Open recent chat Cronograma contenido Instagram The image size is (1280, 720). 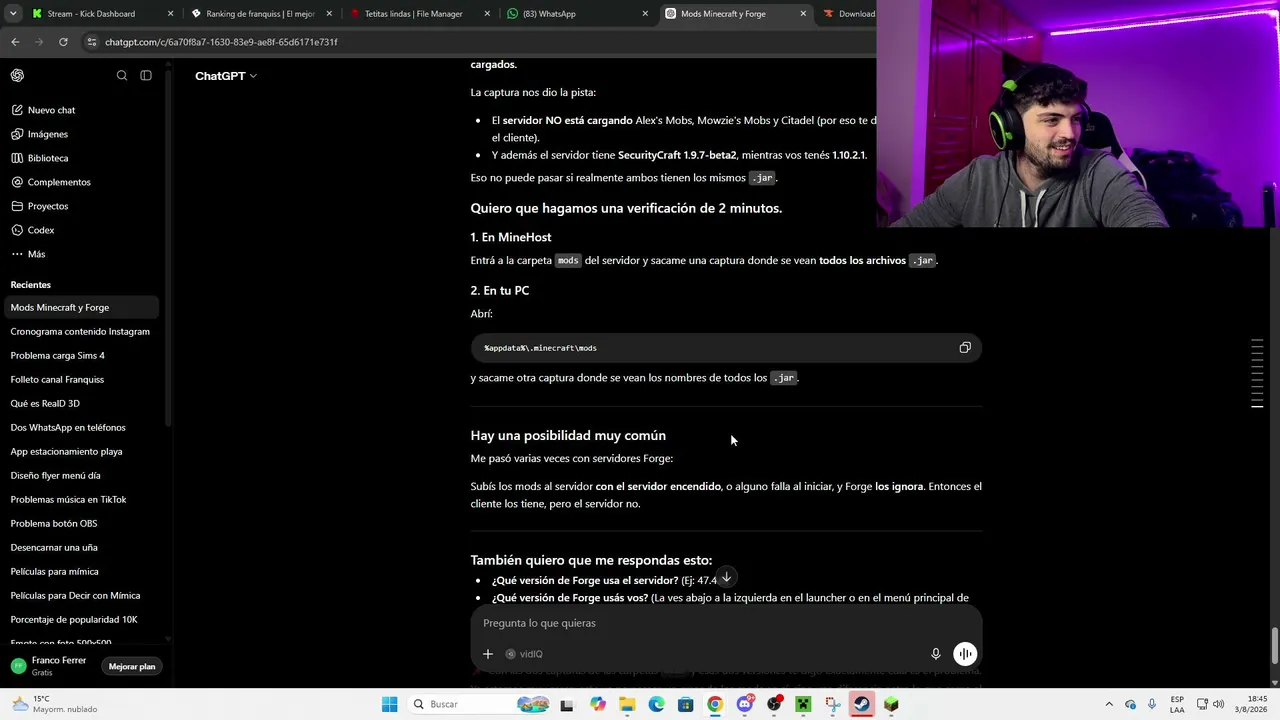pyautogui.click(x=82, y=331)
